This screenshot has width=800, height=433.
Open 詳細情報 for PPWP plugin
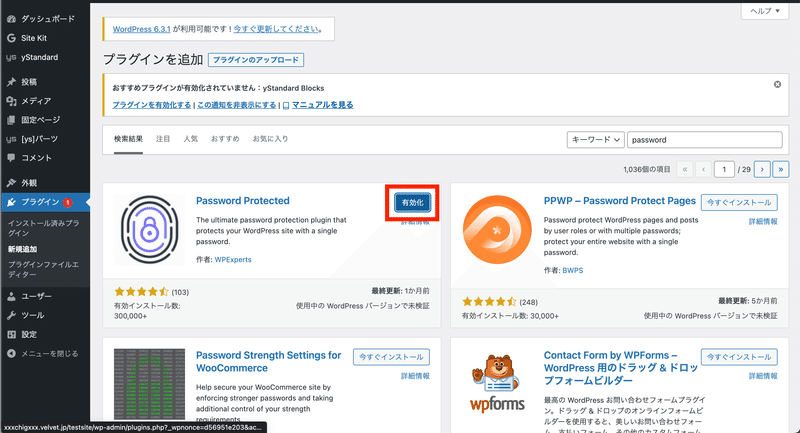763,221
